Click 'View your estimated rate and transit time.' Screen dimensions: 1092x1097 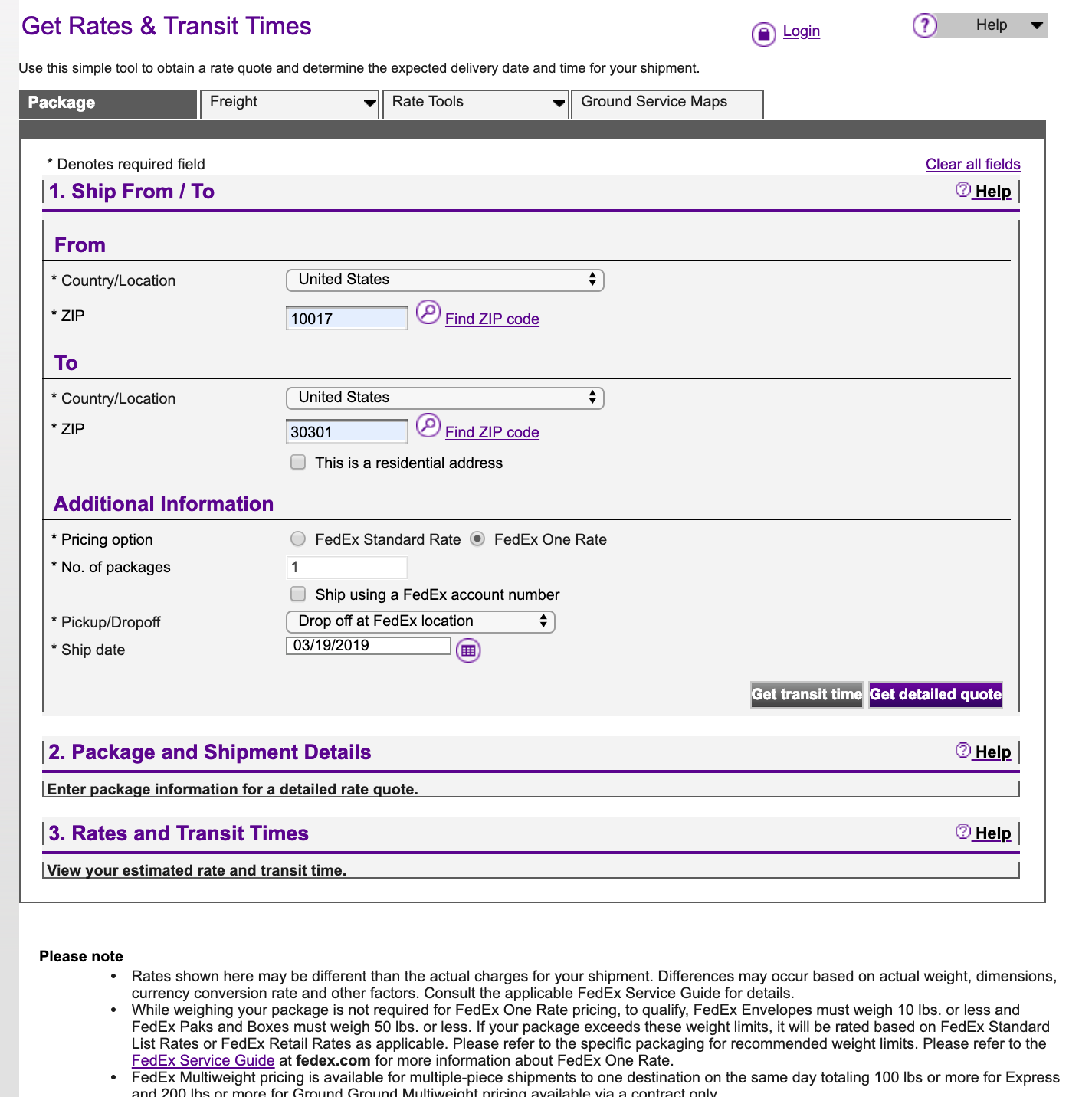click(197, 870)
